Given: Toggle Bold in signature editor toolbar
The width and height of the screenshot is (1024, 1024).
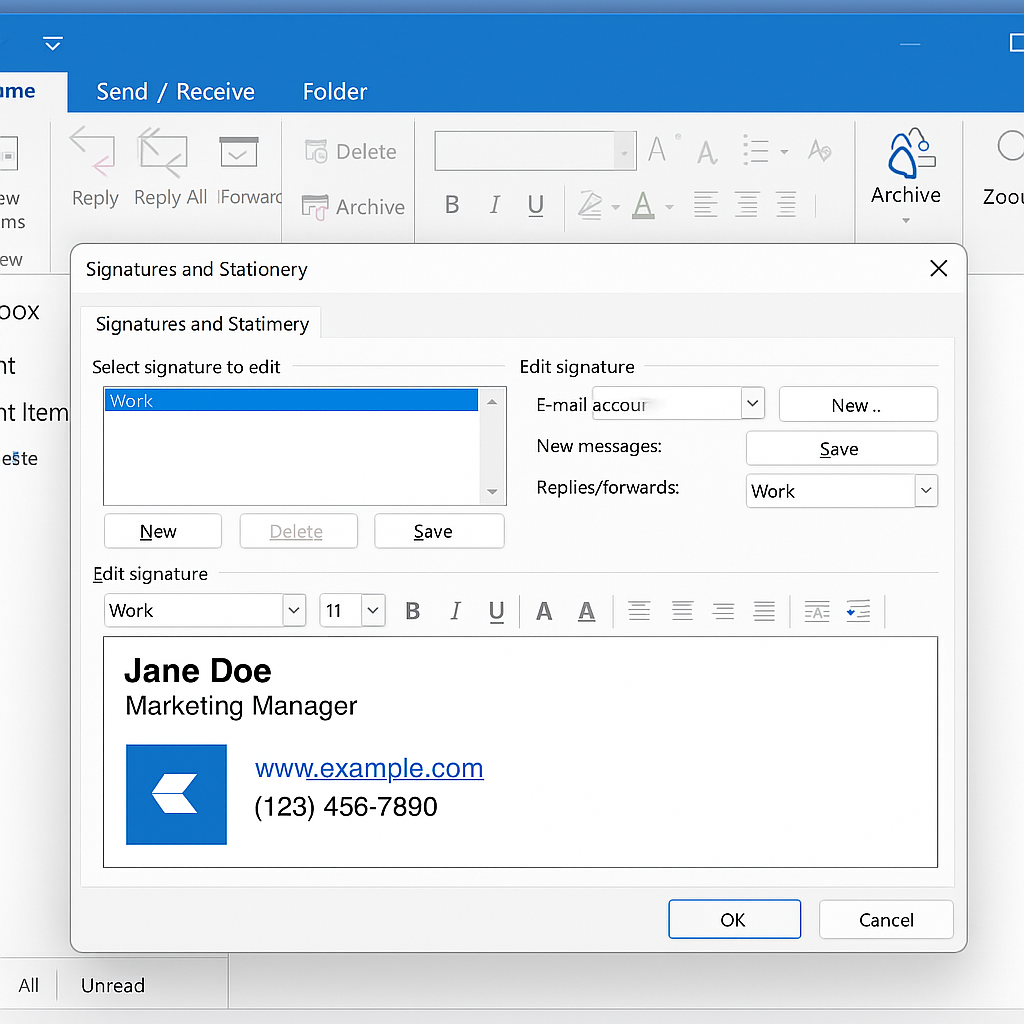Looking at the screenshot, I should pos(412,611).
